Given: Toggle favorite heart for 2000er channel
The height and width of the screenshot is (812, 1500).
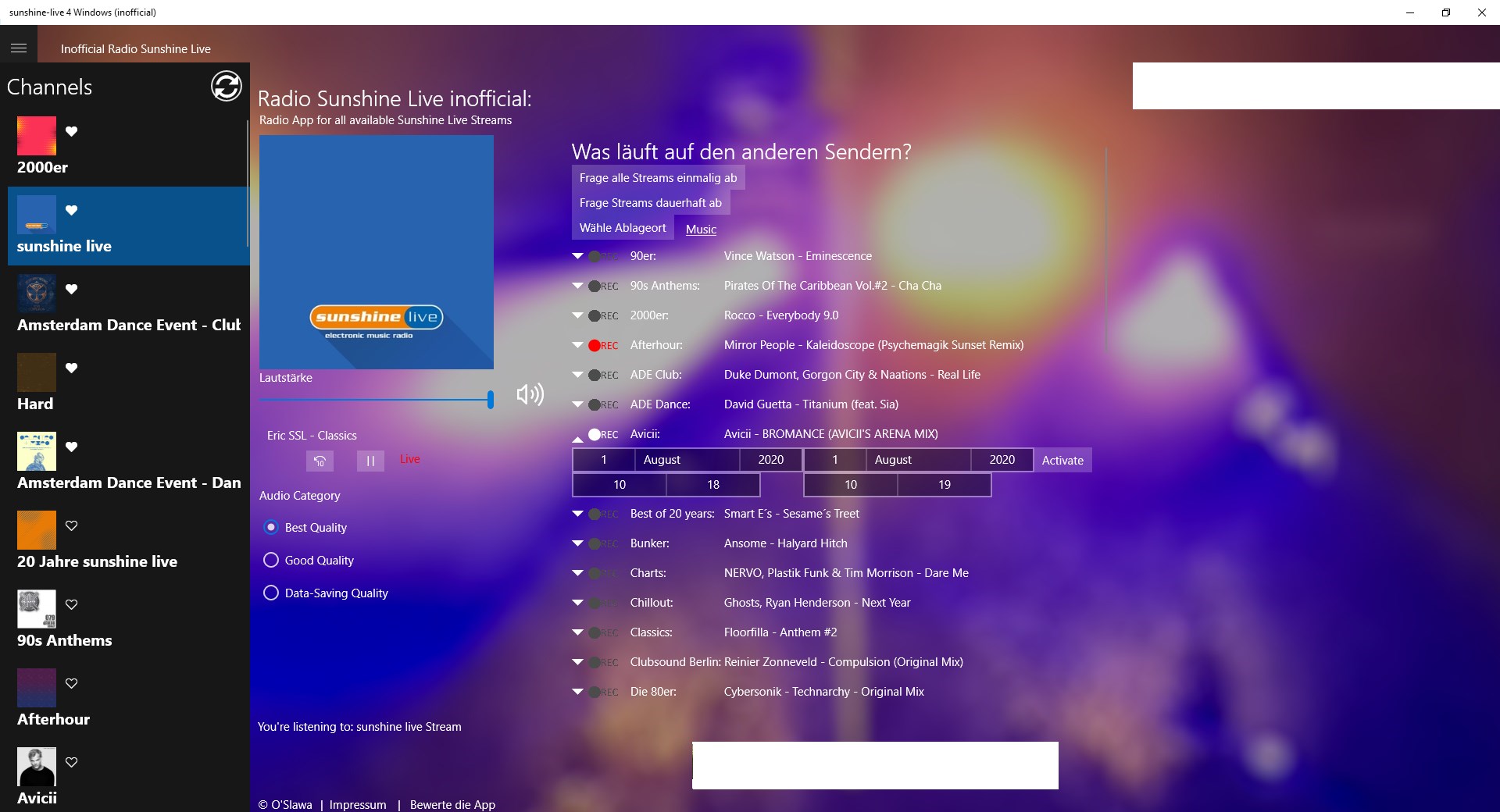Looking at the screenshot, I should pyautogui.click(x=72, y=131).
